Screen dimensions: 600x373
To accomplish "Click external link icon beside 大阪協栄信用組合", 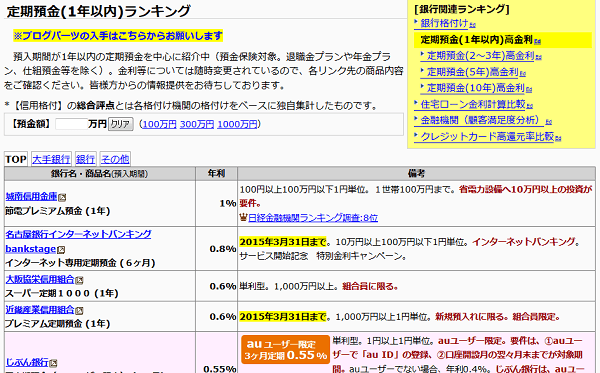I will point(79,280).
